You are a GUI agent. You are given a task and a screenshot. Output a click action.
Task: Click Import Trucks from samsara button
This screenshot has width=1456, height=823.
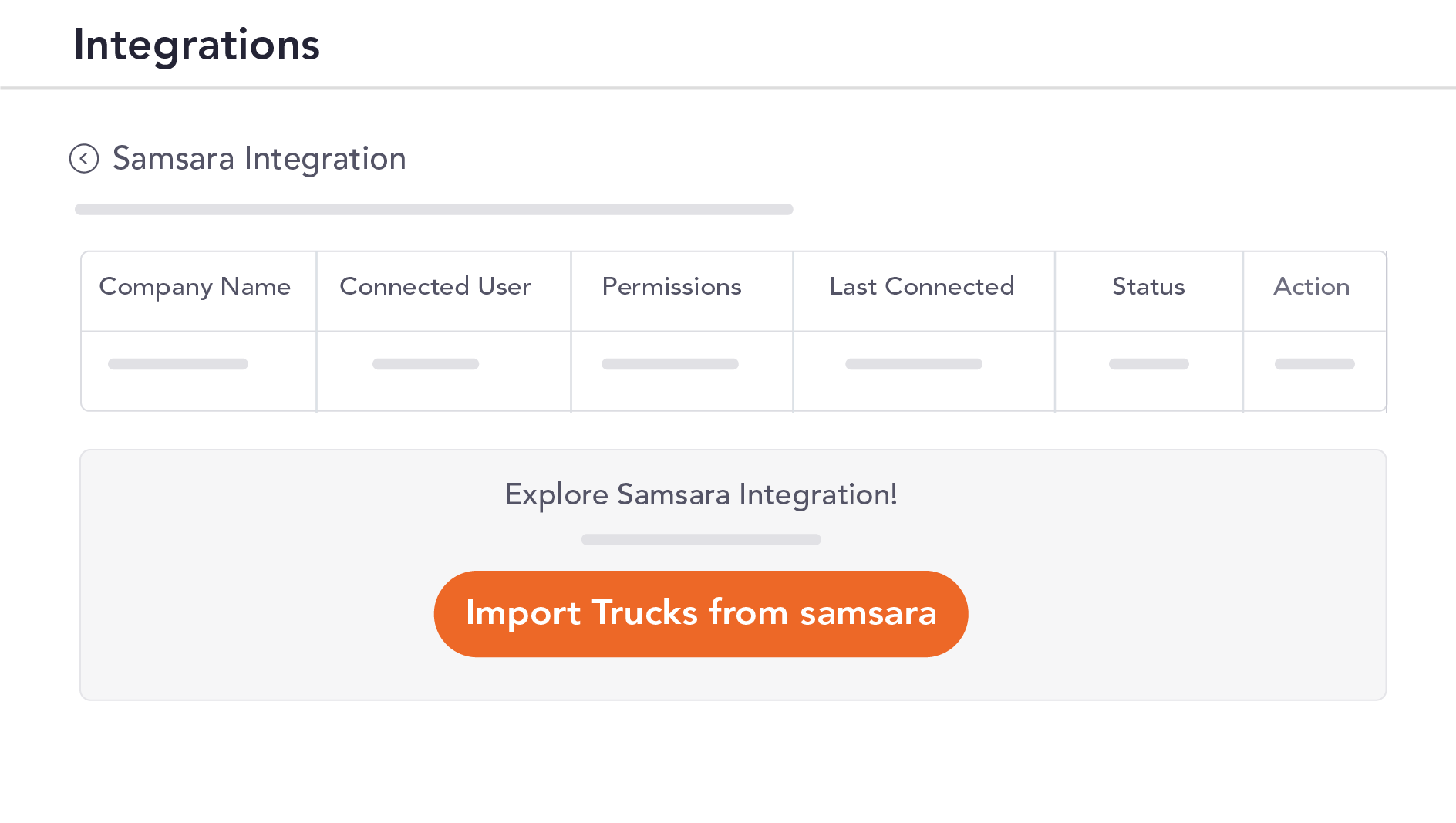[x=701, y=614]
